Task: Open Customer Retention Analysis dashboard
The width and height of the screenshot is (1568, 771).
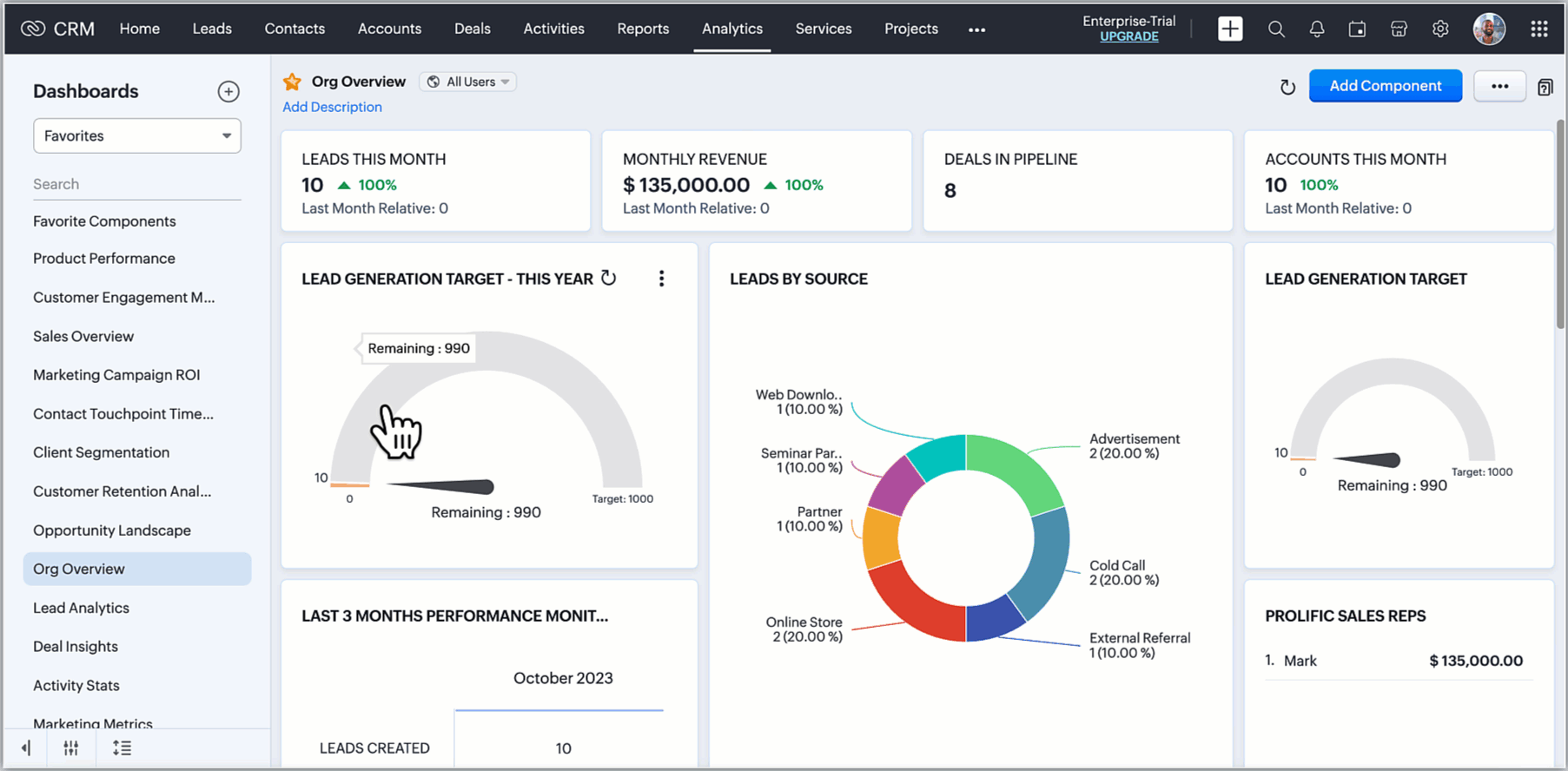Action: click(x=122, y=491)
